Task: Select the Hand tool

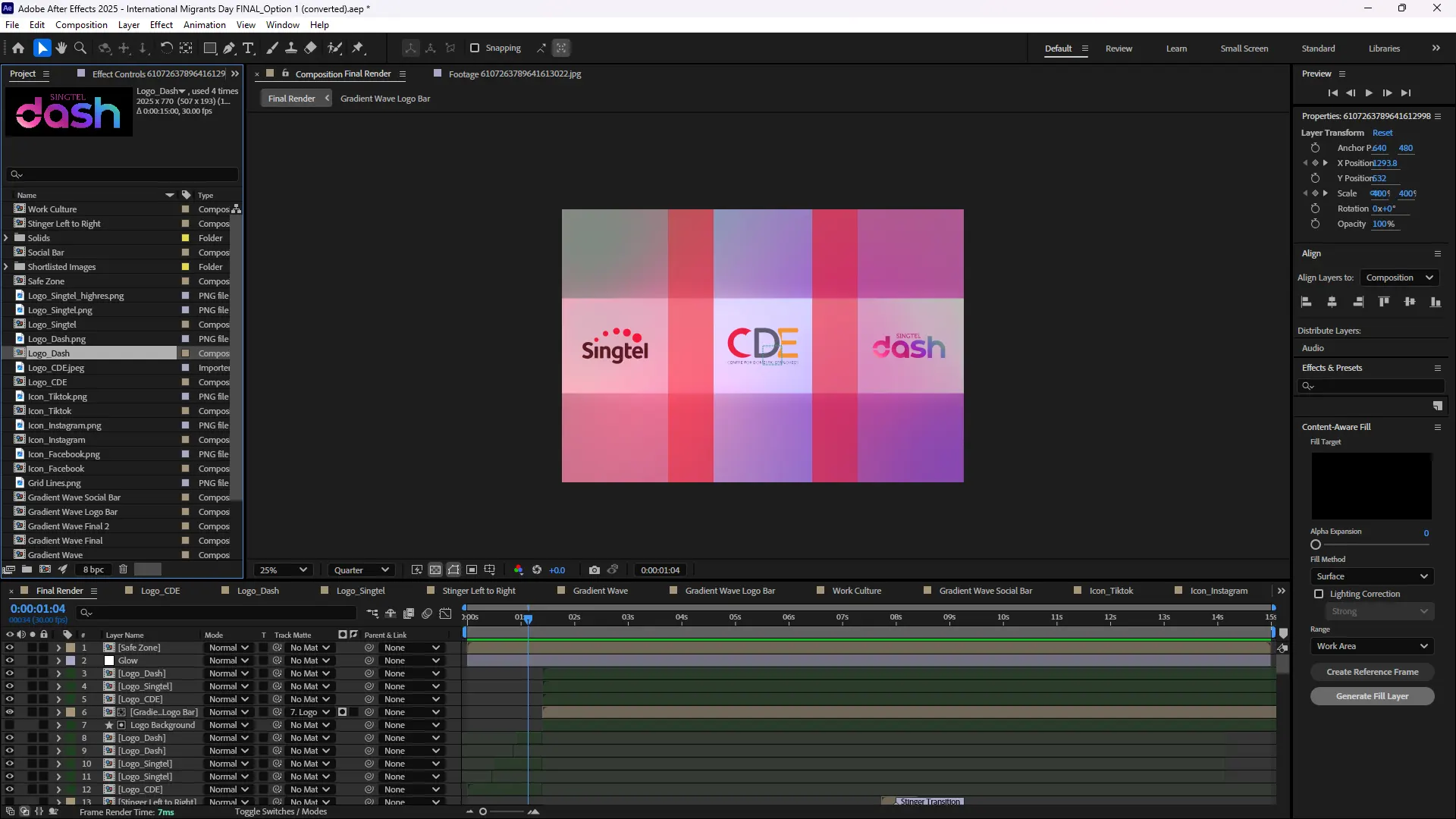Action: coord(61,48)
